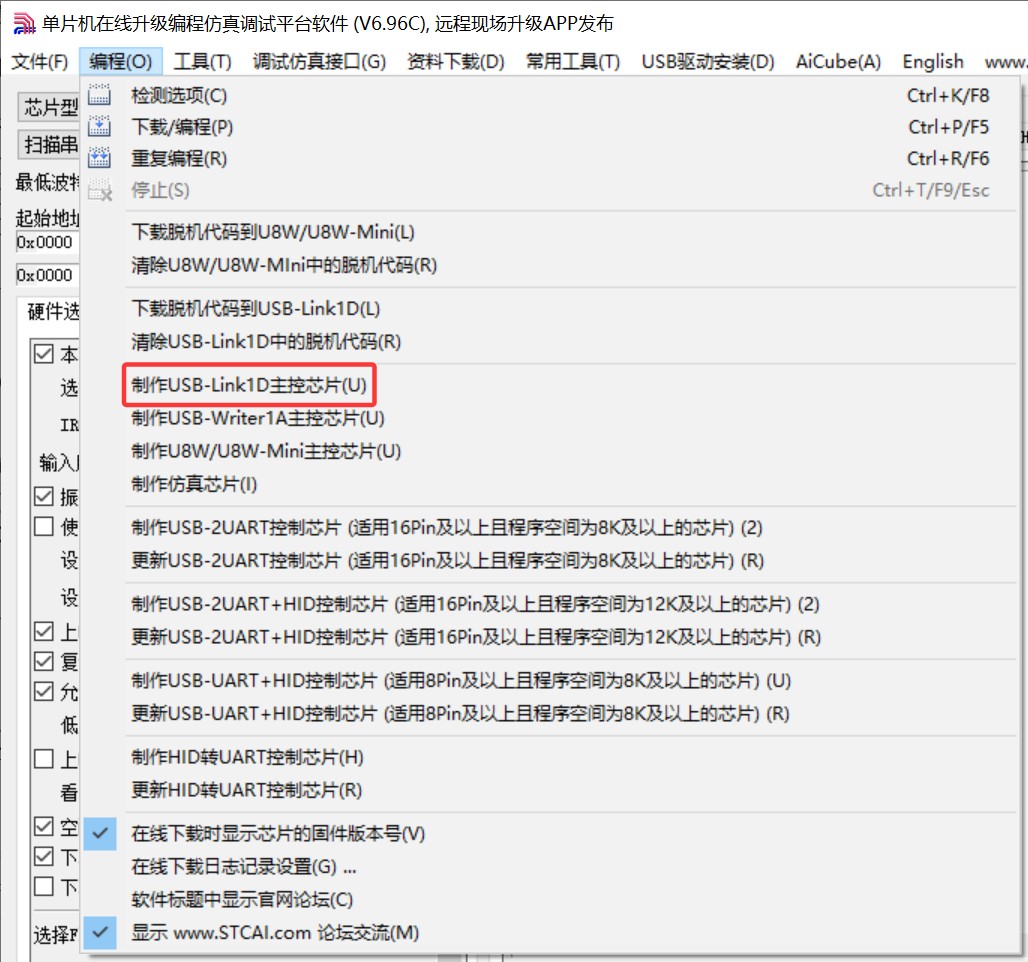Choose 制作仿真芯片(I) from the menu

pyautogui.click(x=194, y=484)
